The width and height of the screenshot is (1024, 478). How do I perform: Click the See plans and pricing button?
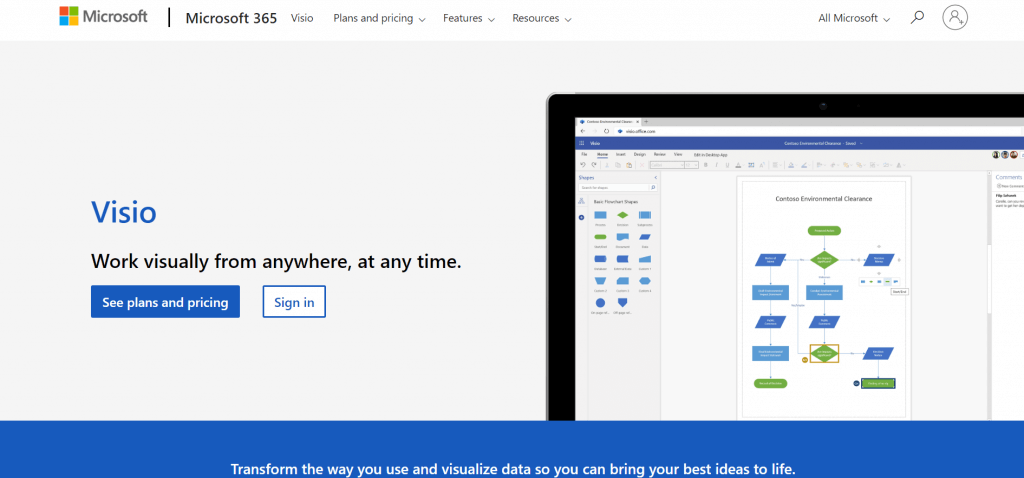[165, 302]
